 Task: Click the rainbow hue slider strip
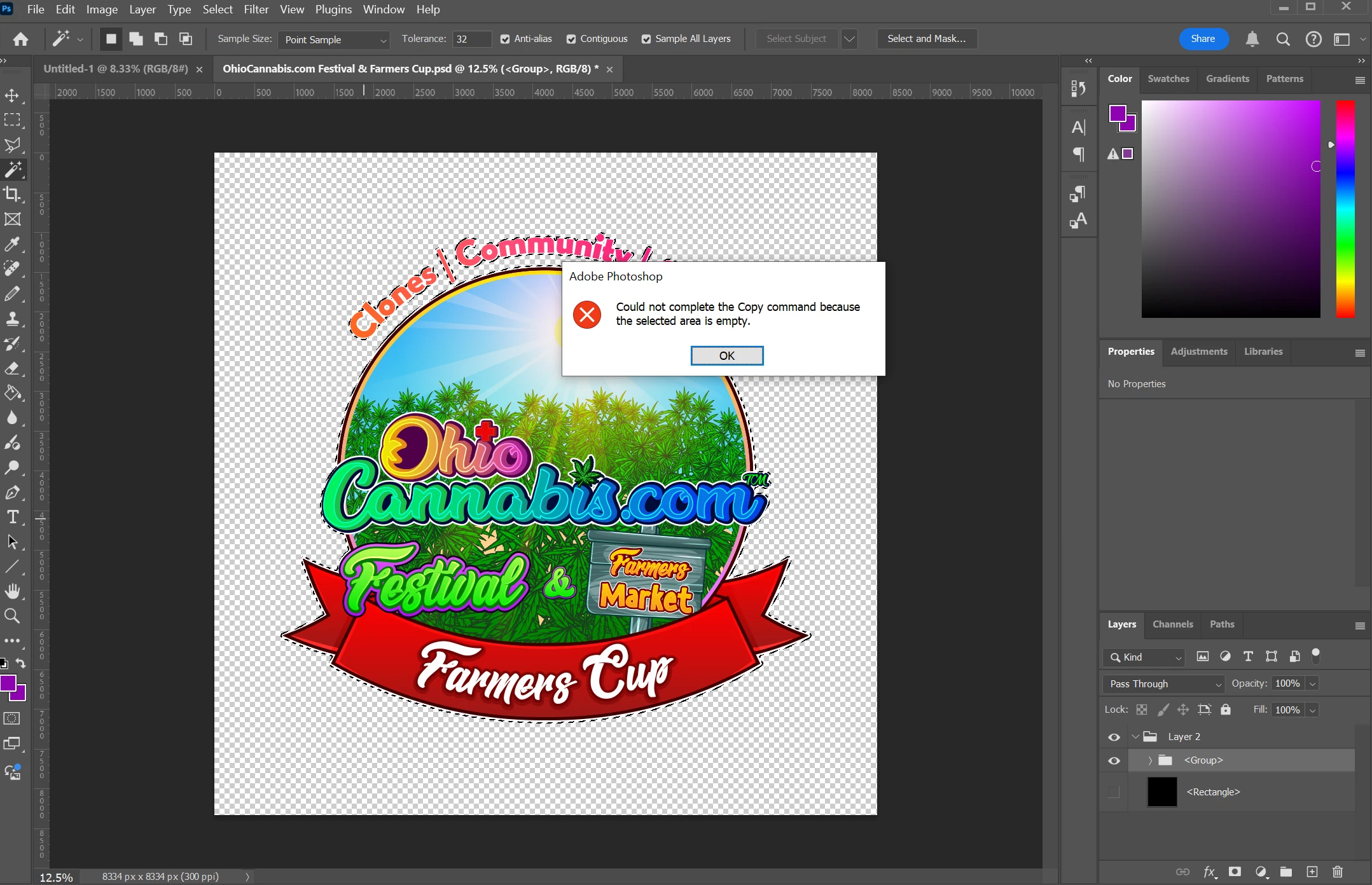pyautogui.click(x=1345, y=209)
